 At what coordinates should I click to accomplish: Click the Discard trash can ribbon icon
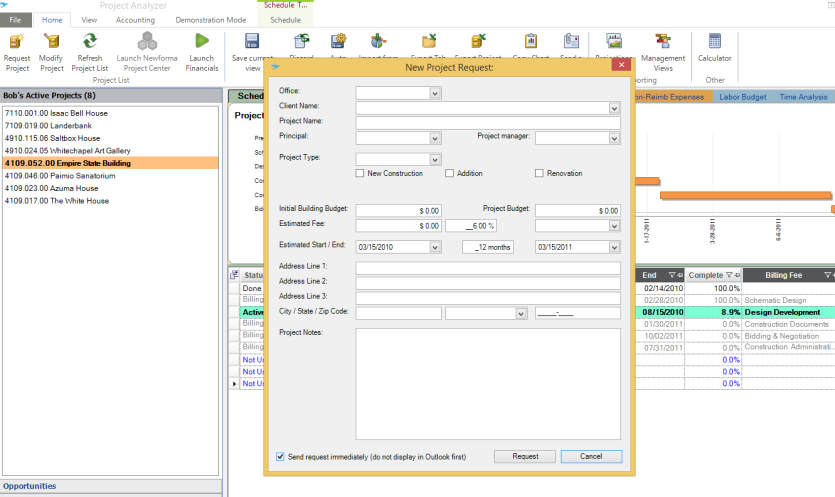(302, 42)
